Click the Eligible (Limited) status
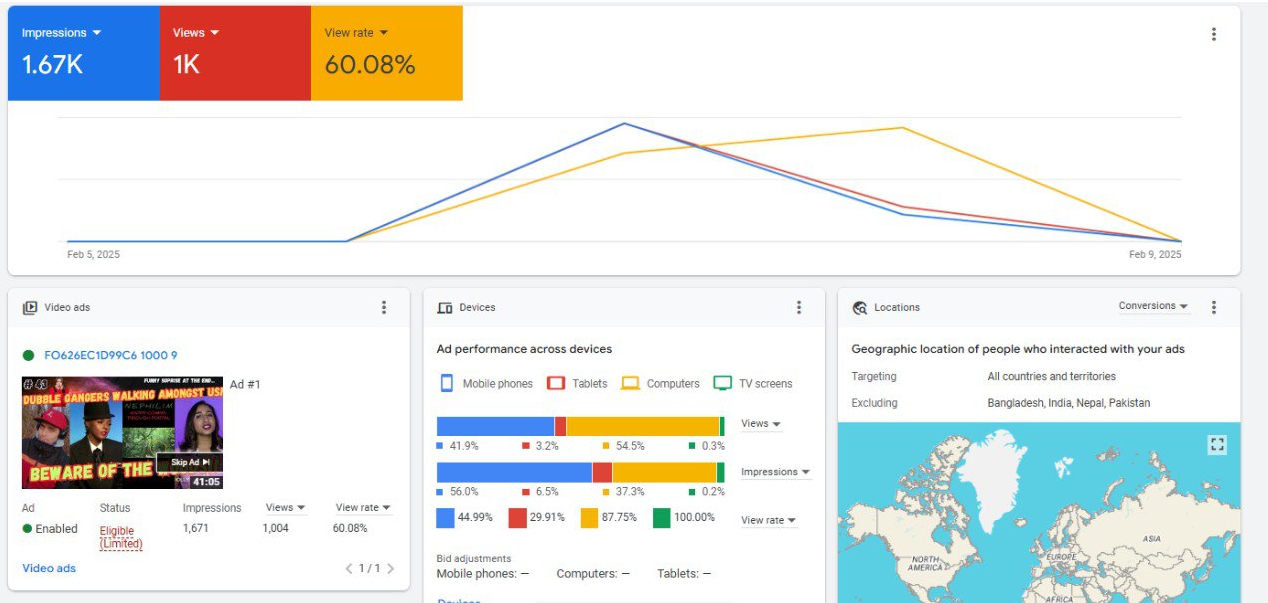 tap(120, 537)
